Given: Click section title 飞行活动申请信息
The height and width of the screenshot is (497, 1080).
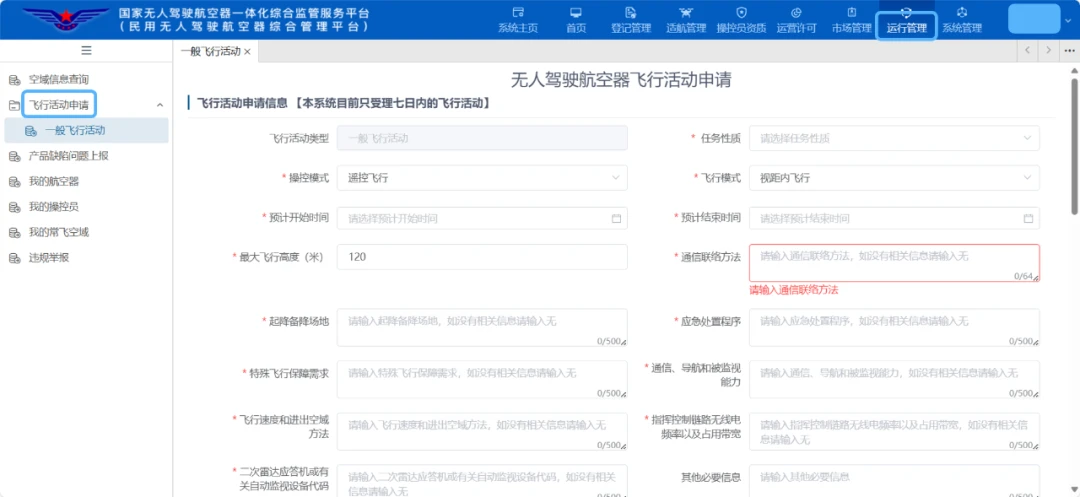Looking at the screenshot, I should pos(242,103).
